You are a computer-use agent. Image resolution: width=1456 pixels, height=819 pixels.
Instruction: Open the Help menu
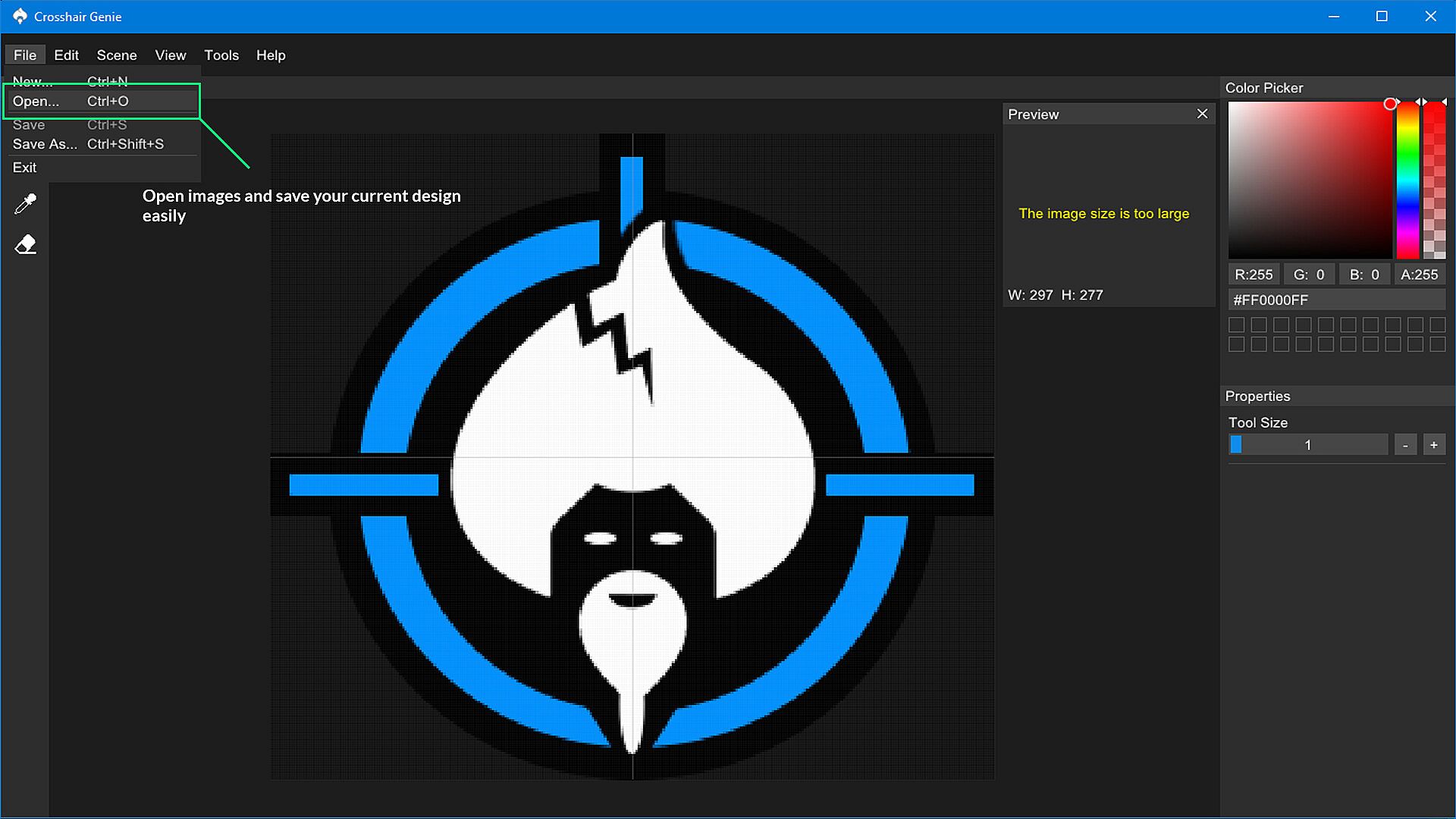point(271,55)
